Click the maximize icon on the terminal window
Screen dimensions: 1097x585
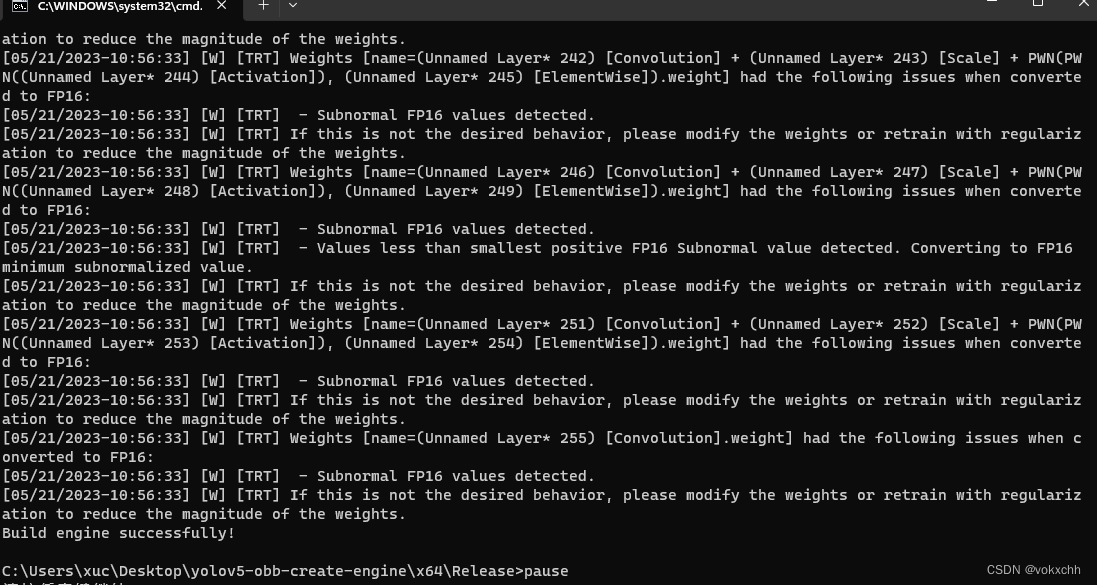(x=1036, y=7)
